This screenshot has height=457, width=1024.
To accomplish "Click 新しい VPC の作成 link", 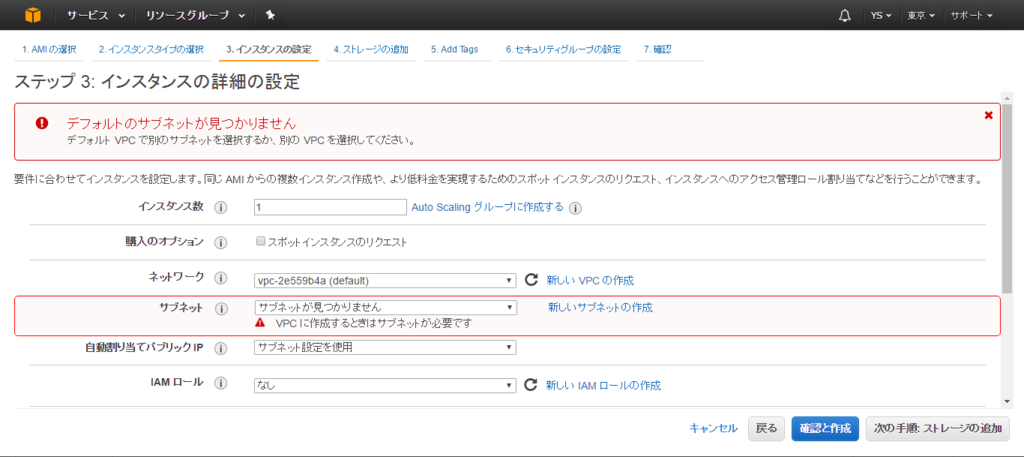I will 590,281.
